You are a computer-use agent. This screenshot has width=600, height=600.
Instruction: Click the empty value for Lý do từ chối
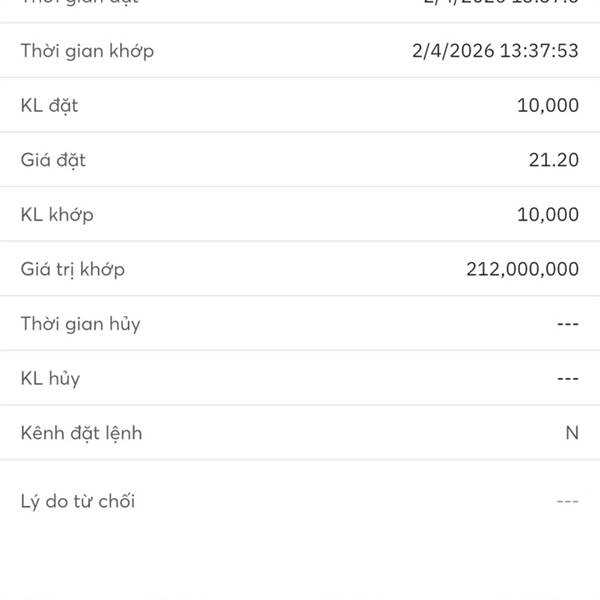tap(567, 501)
